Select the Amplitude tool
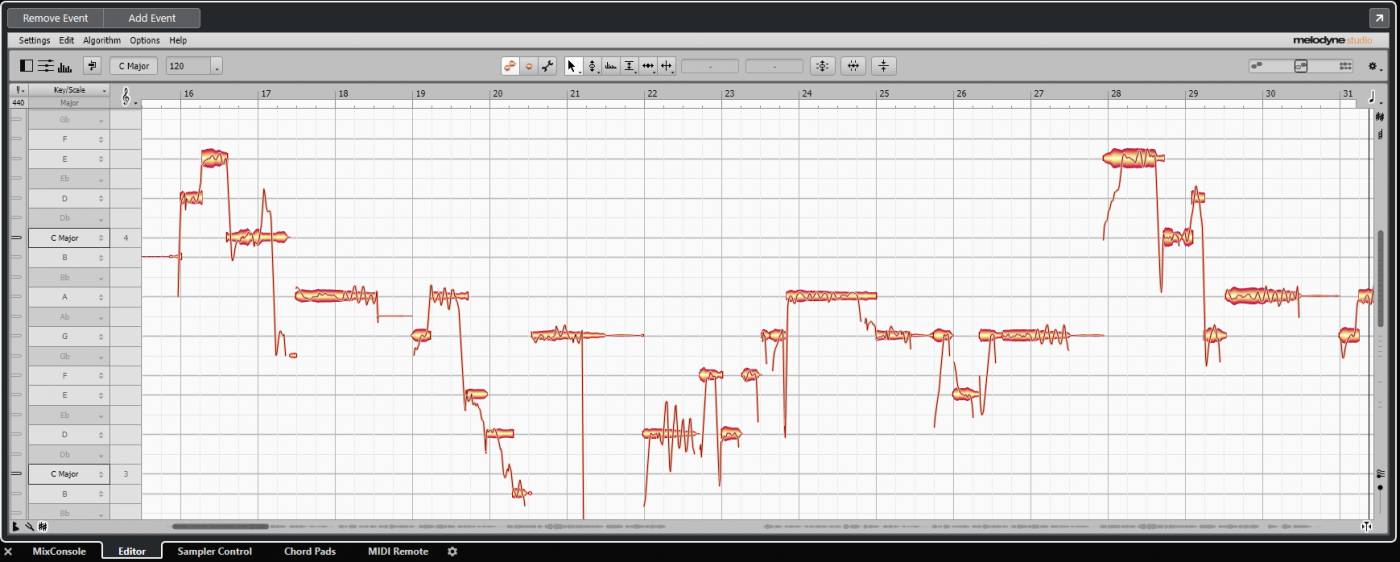 click(x=629, y=66)
